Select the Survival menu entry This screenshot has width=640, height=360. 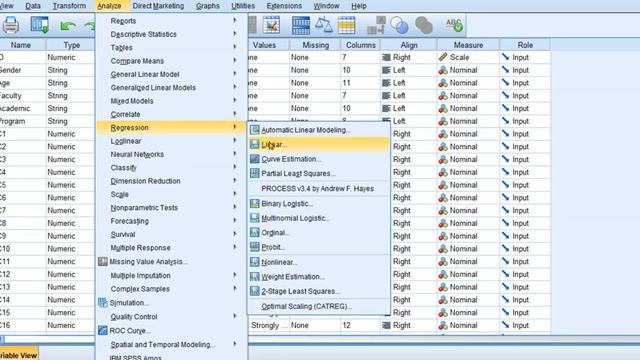coord(123,234)
